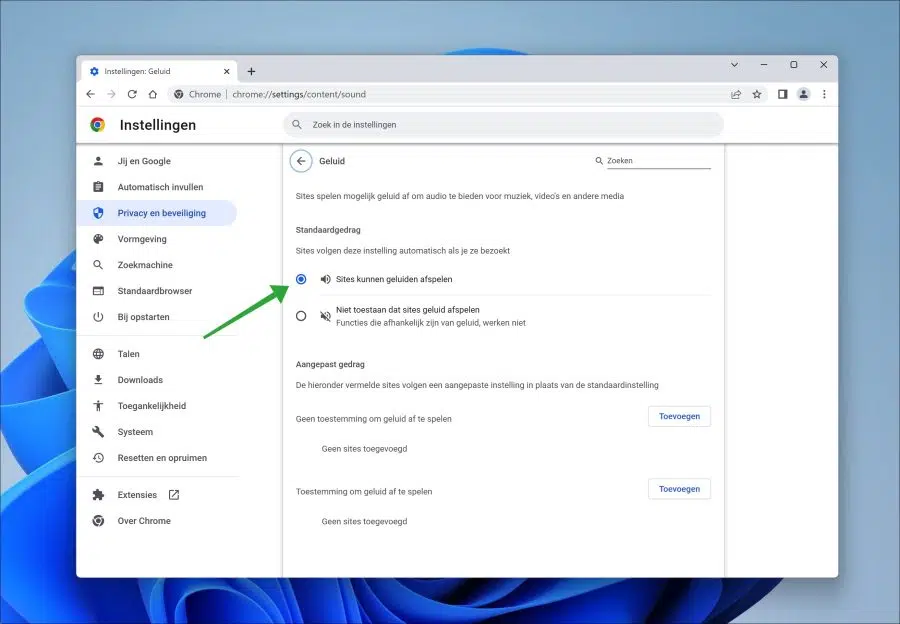Image resolution: width=900 pixels, height=624 pixels.
Task: Open Zoekmachine settings
Action: [x=157, y=265]
